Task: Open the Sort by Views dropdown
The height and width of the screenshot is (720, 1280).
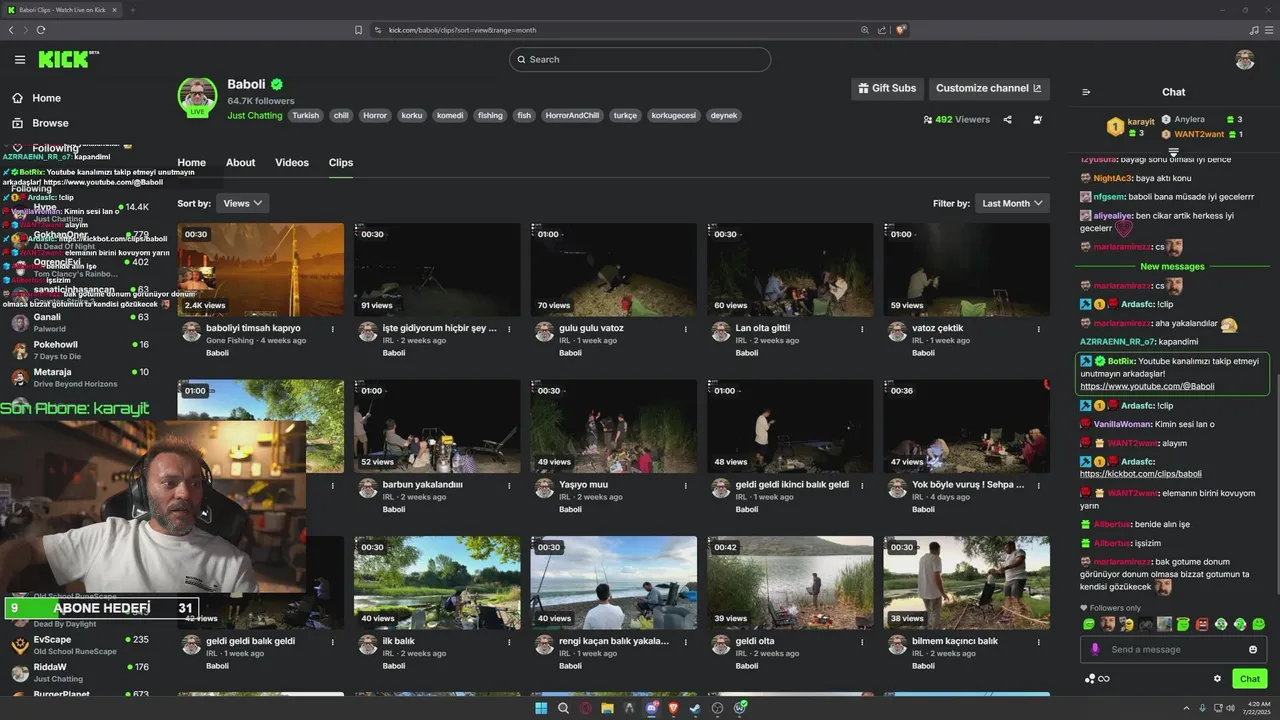Action: [242, 203]
